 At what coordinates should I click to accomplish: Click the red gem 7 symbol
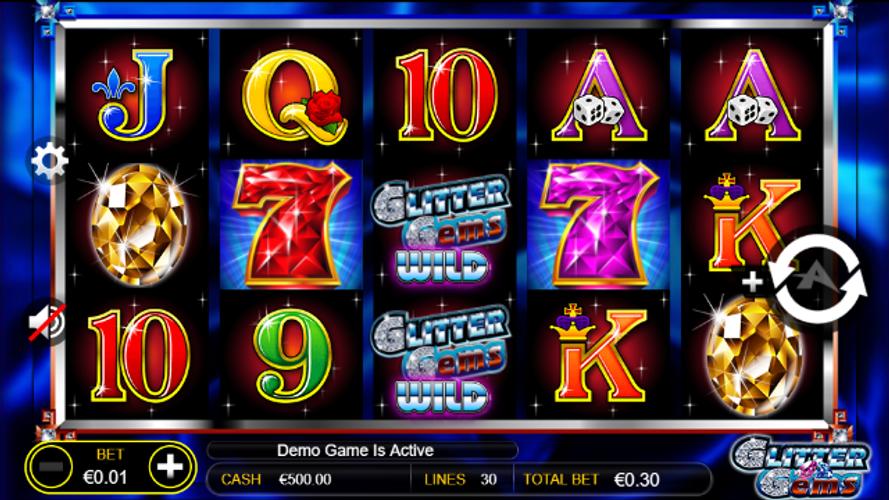point(291,224)
